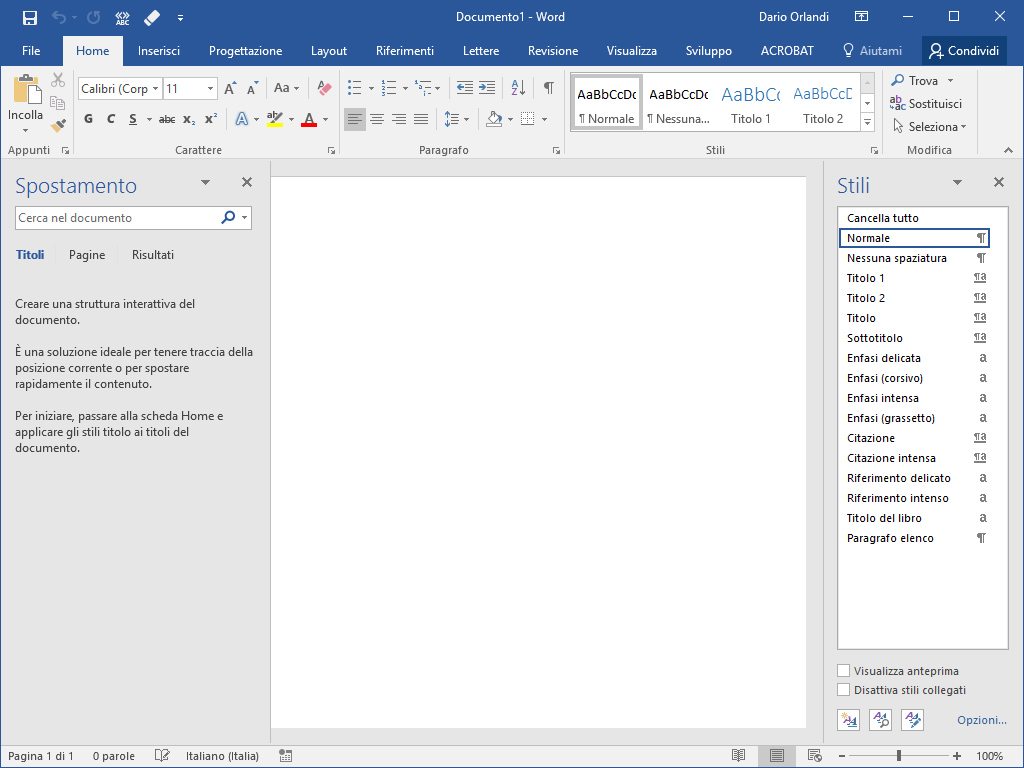The width and height of the screenshot is (1024, 768).
Task: Toggle bold with the G button
Action: pyautogui.click(x=88, y=119)
